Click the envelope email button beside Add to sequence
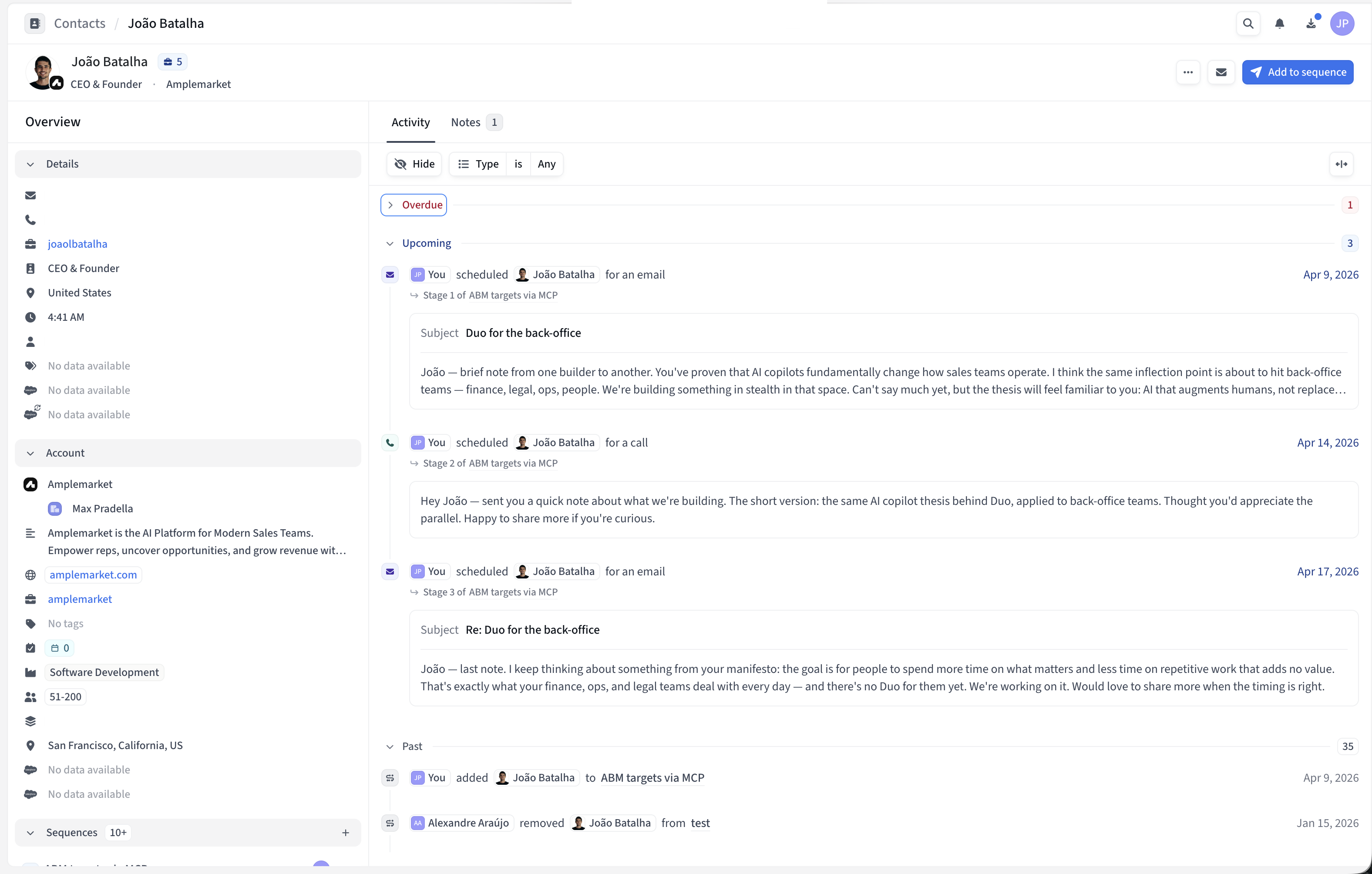The image size is (1372, 874). pos(1221,72)
